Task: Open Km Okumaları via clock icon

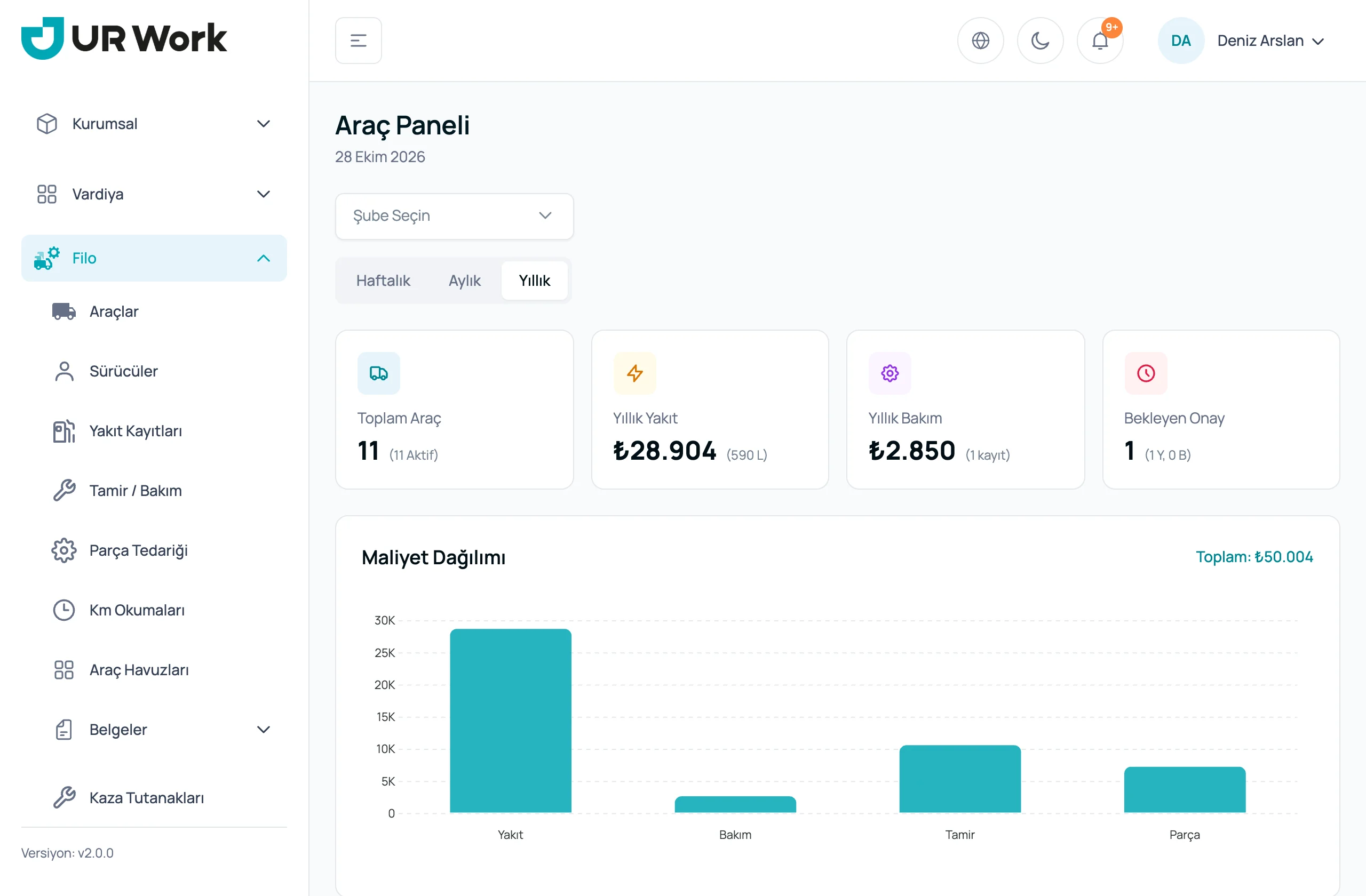Action: [63, 610]
